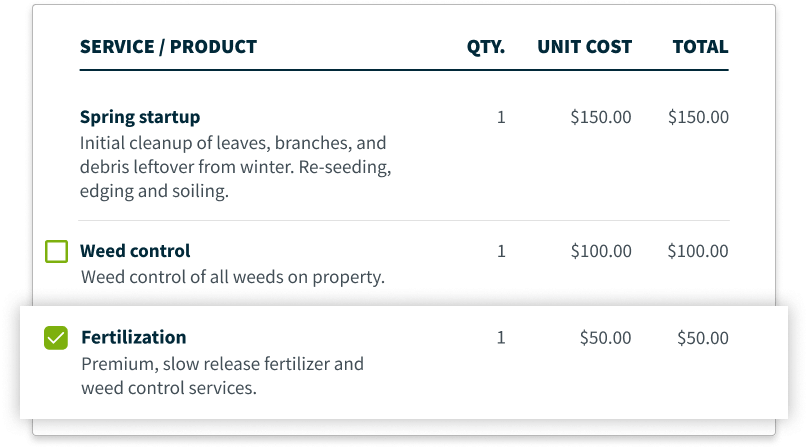Click Weed control total of $100.00
This screenshot has height=448, width=808.
[x=698, y=251]
